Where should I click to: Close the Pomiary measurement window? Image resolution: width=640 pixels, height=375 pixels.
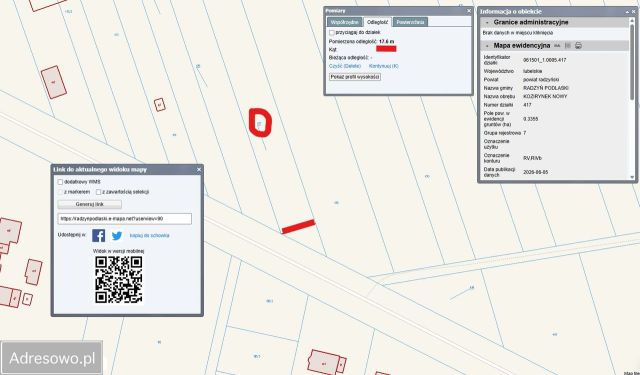point(469,11)
